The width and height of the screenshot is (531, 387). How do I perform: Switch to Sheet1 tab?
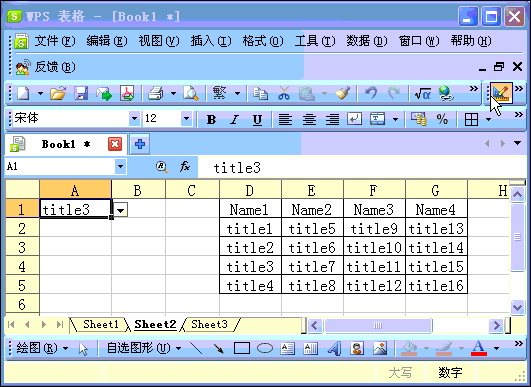(x=101, y=324)
